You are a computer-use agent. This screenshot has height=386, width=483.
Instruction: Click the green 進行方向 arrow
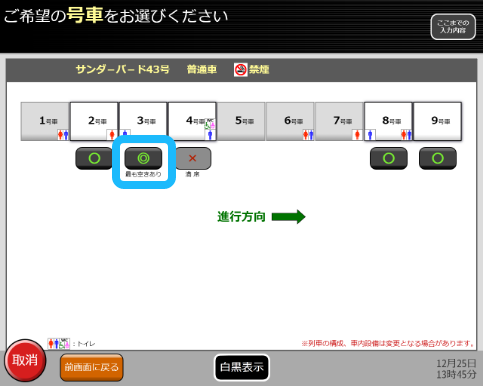289,217
